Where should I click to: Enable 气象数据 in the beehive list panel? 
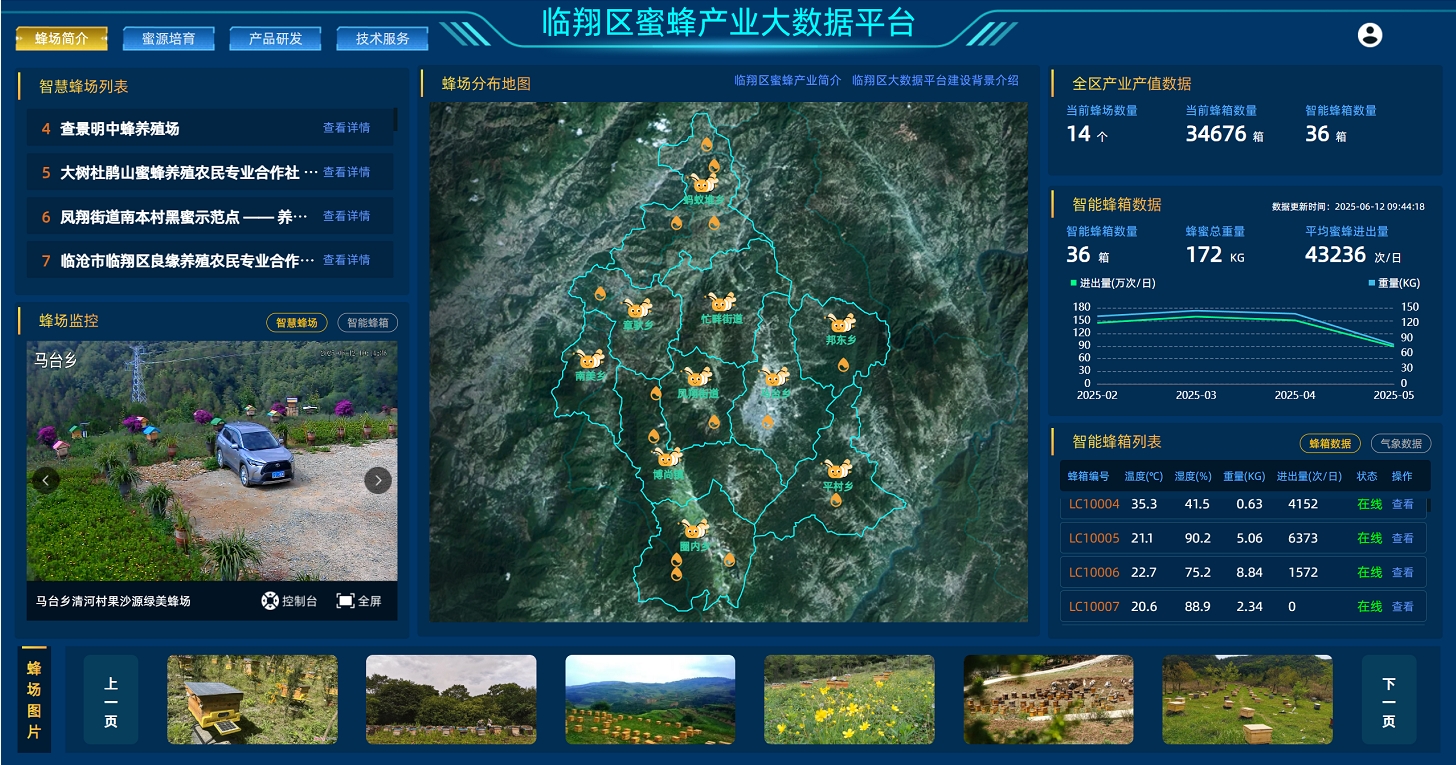(x=1400, y=443)
